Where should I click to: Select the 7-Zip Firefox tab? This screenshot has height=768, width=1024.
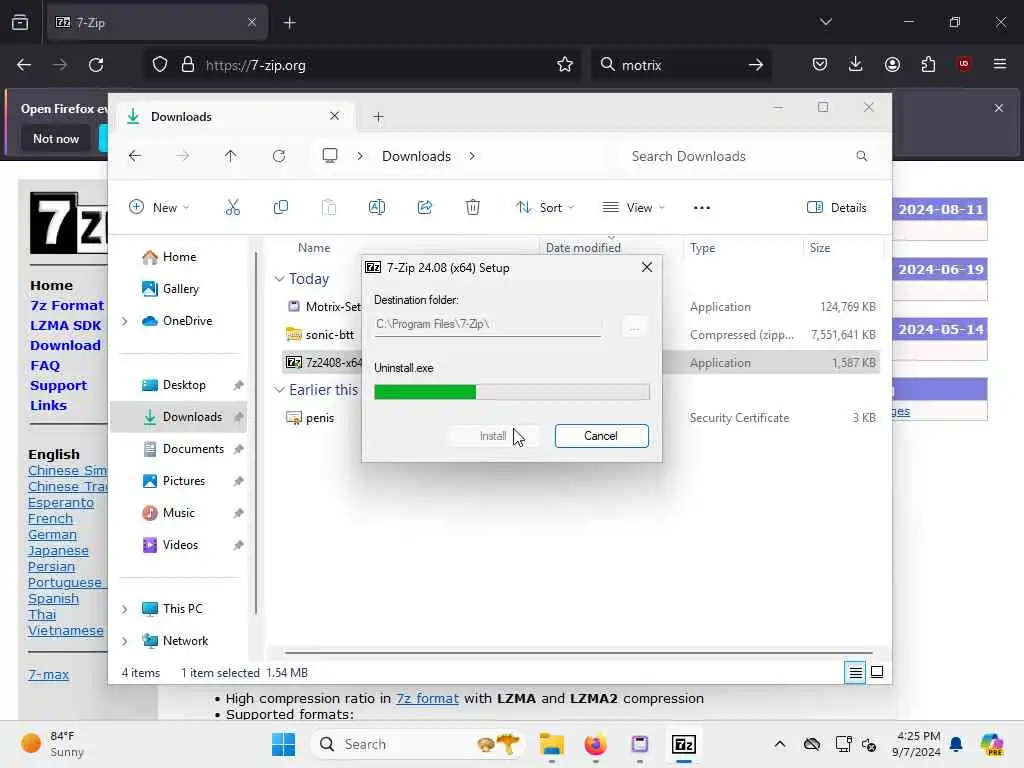point(157,22)
